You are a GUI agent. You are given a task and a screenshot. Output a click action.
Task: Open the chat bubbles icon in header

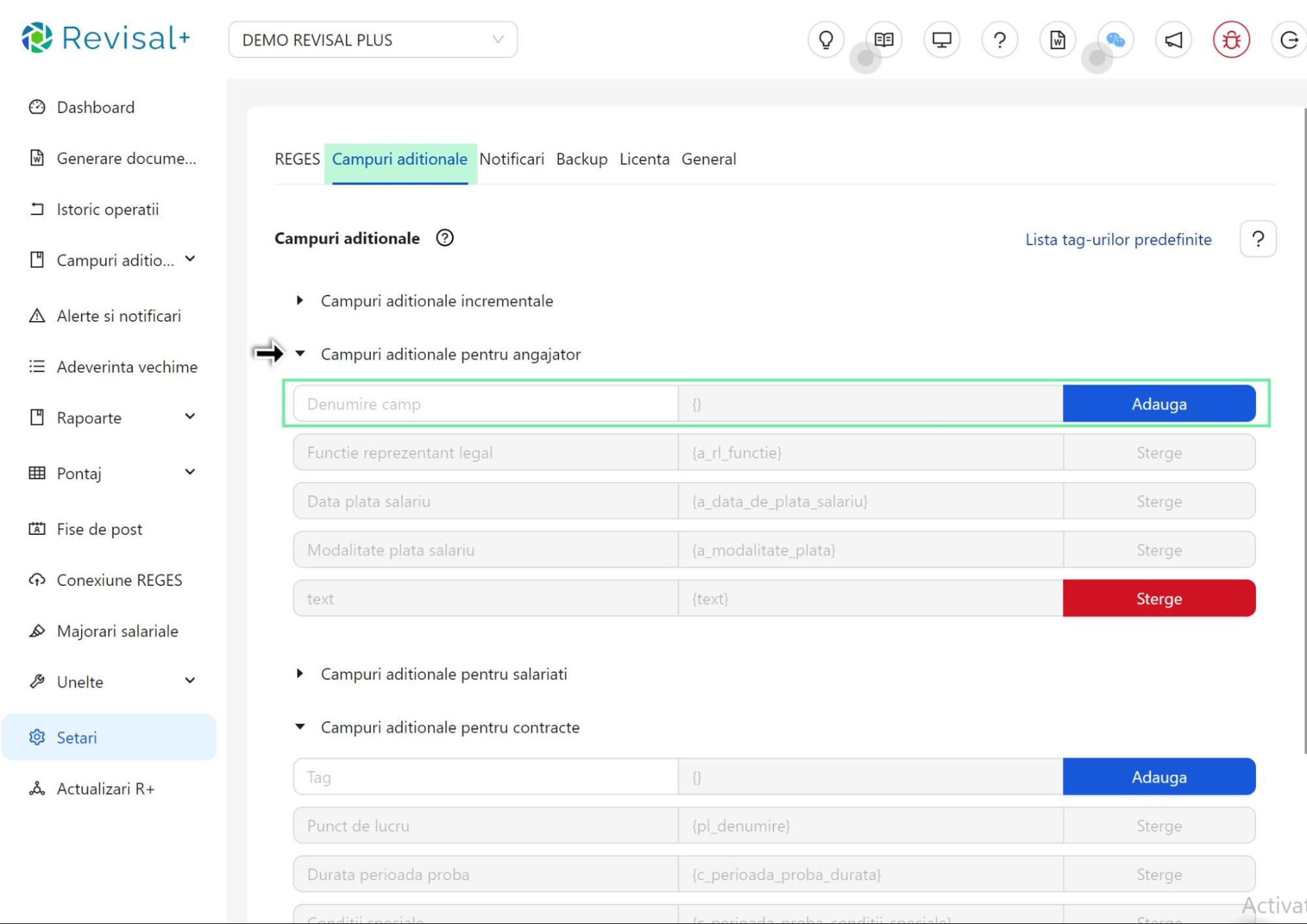click(1115, 40)
